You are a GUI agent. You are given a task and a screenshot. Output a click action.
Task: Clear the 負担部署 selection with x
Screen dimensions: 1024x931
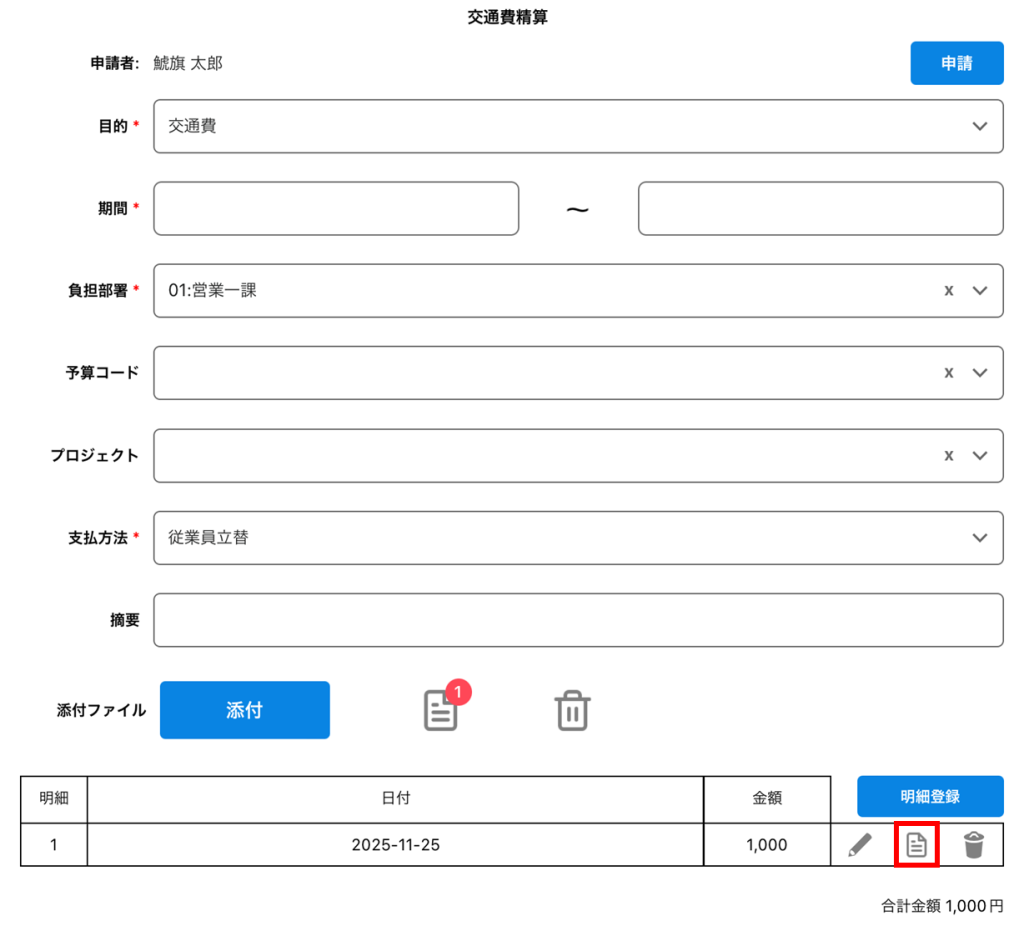[948, 291]
